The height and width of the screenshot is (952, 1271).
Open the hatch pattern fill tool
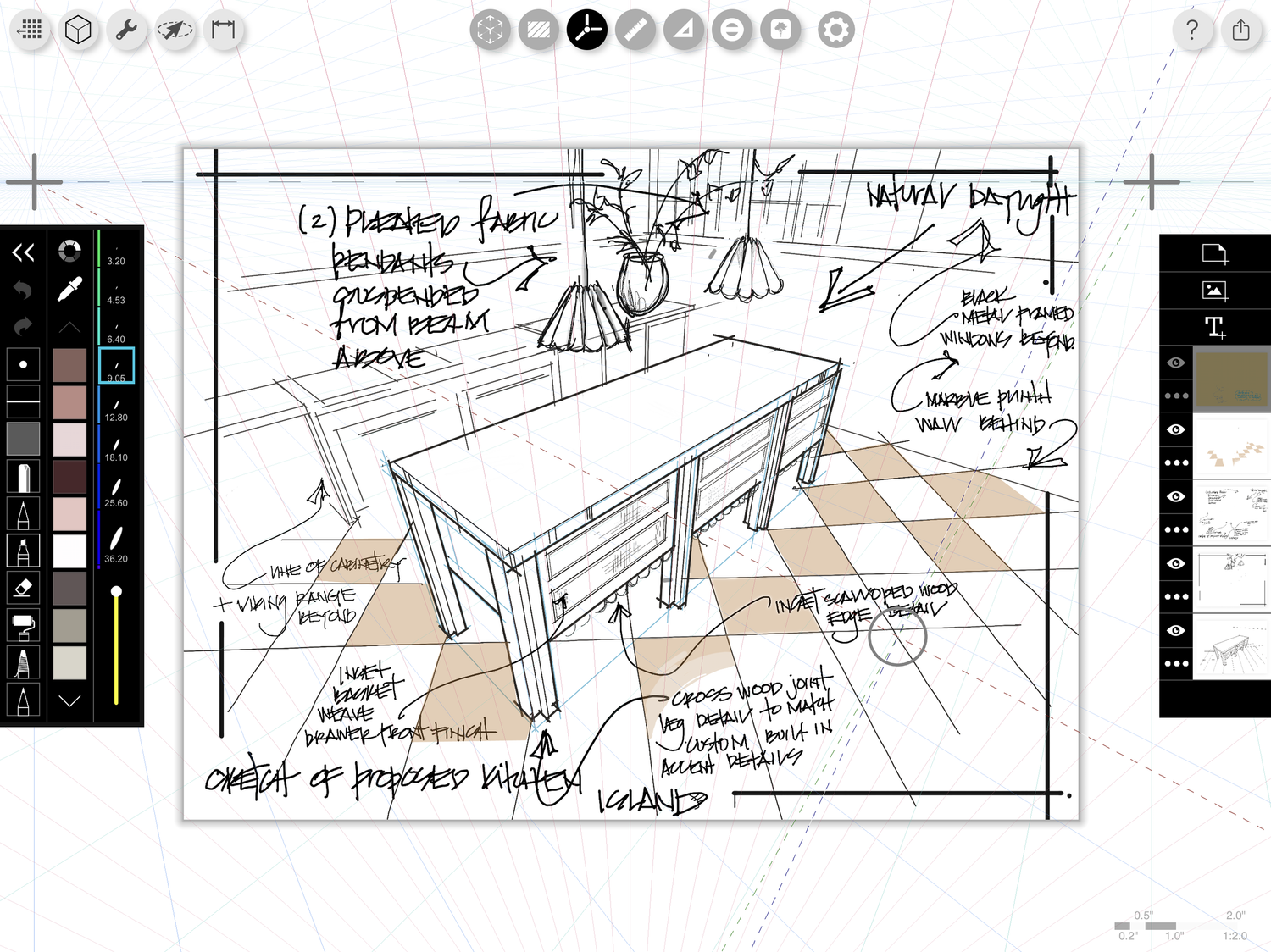539,30
